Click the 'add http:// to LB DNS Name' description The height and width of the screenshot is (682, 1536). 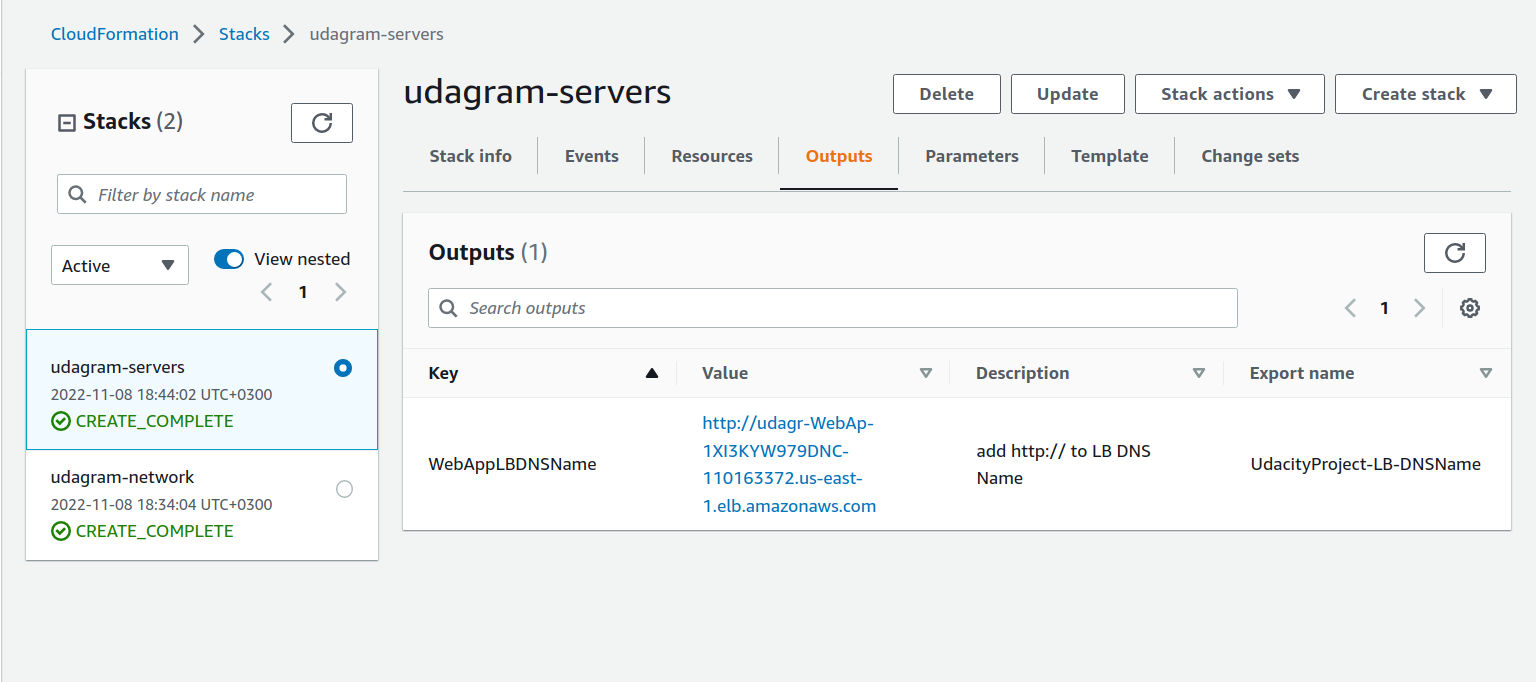pyautogui.click(x=1064, y=464)
